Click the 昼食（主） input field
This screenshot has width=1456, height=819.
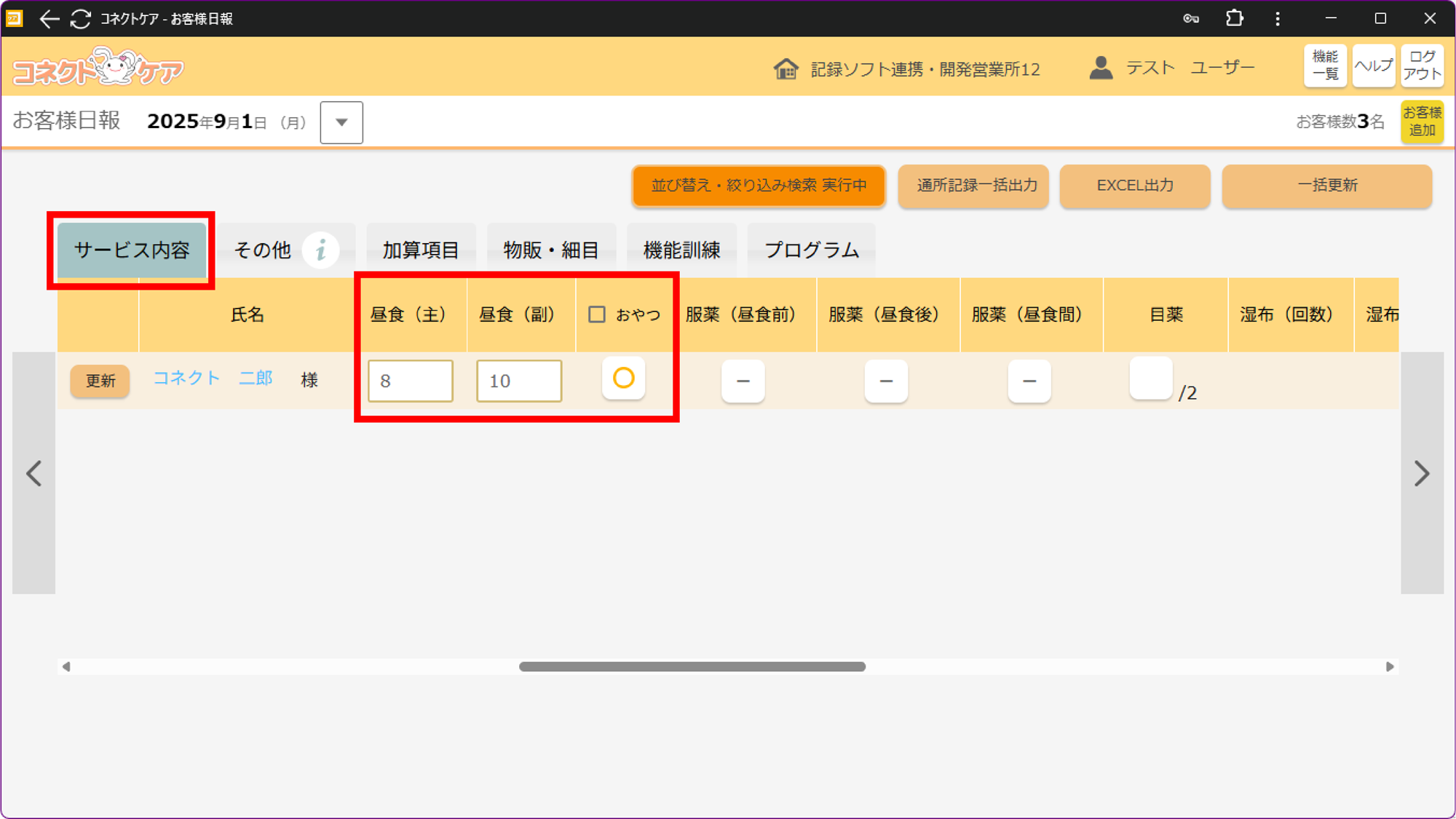click(410, 381)
